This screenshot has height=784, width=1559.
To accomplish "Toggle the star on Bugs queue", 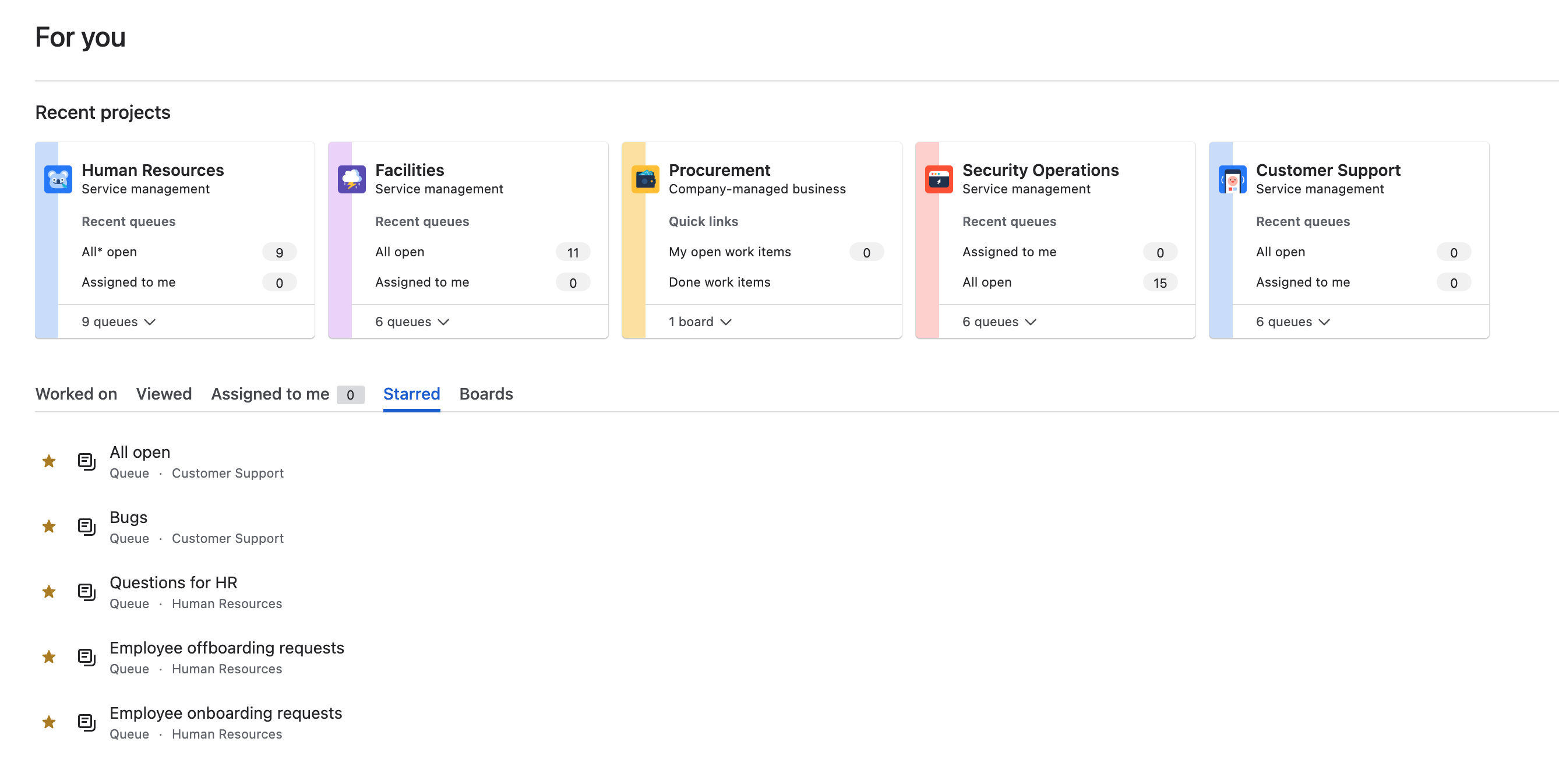I will [x=49, y=527].
